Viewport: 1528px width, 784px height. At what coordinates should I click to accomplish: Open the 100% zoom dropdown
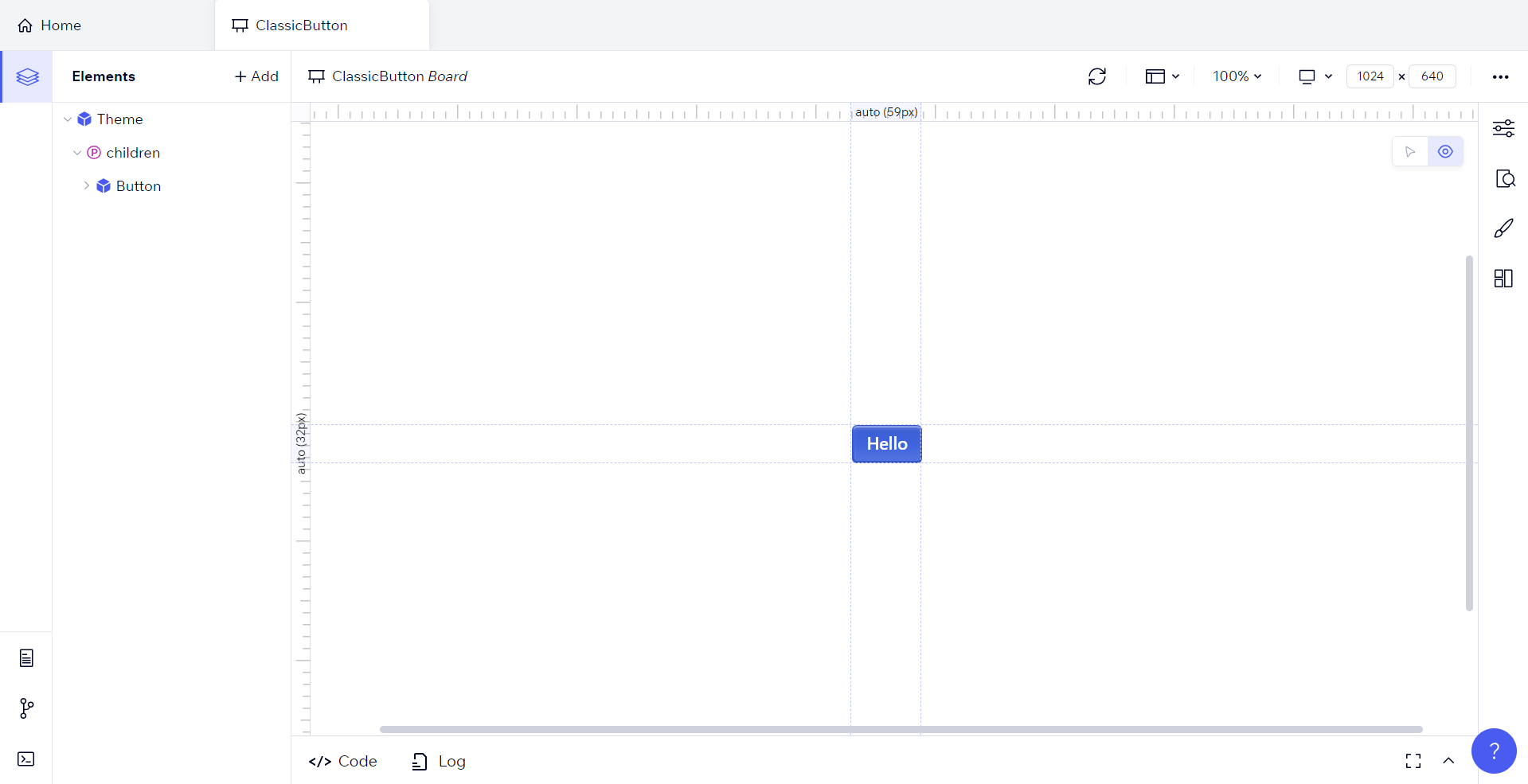(1237, 76)
